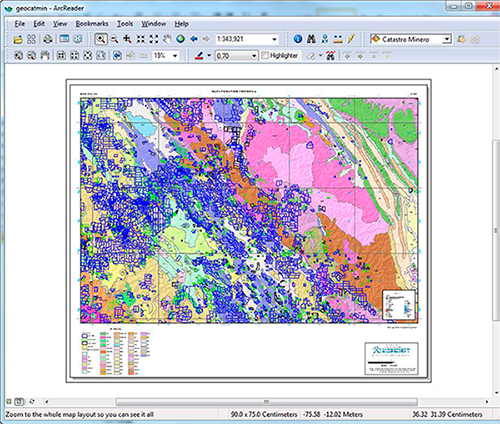Click the horizontal scrollbar thumb
The width and height of the screenshot is (500, 424).
(266, 402)
